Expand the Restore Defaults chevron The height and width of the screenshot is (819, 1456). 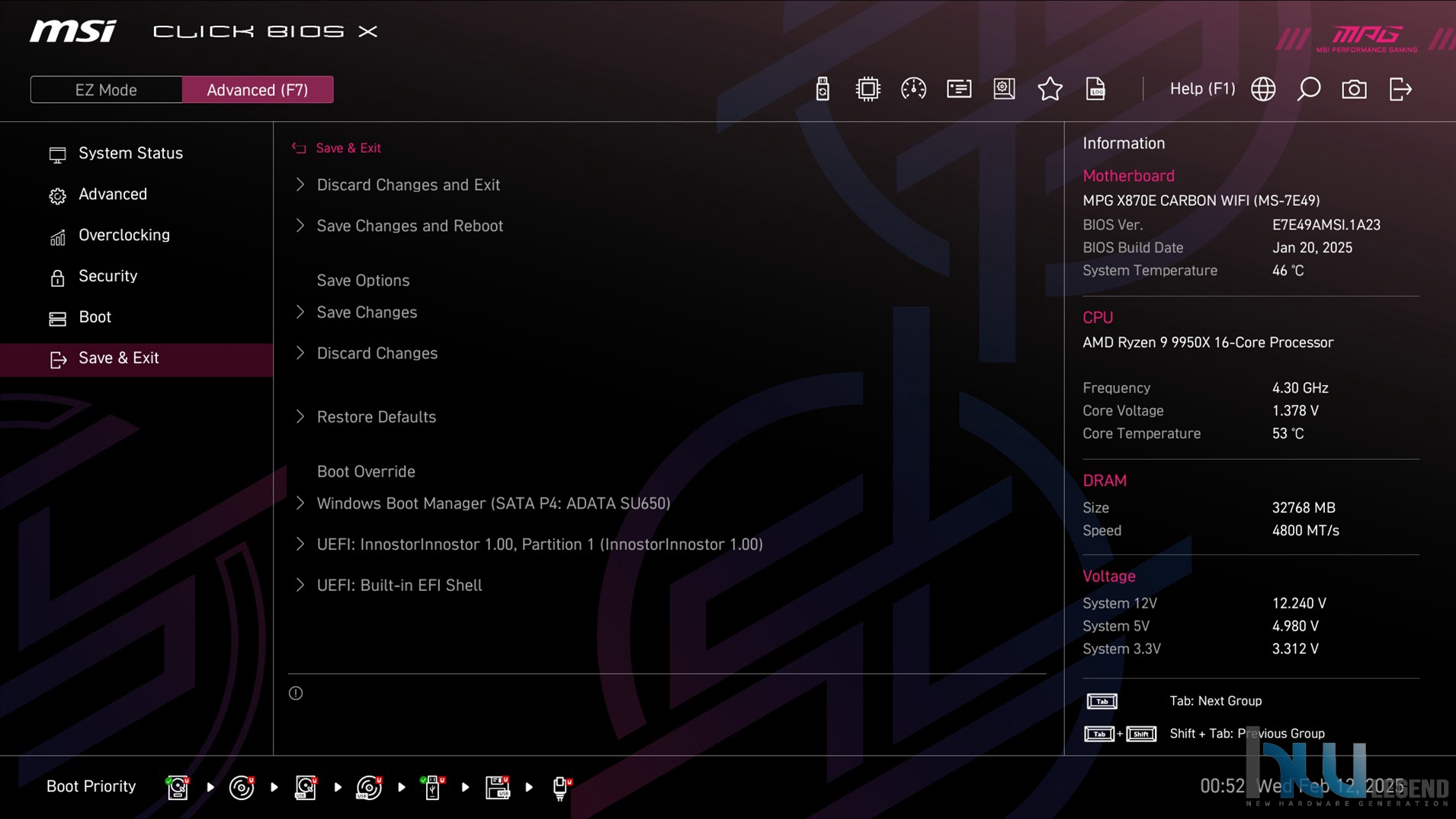pyautogui.click(x=300, y=416)
